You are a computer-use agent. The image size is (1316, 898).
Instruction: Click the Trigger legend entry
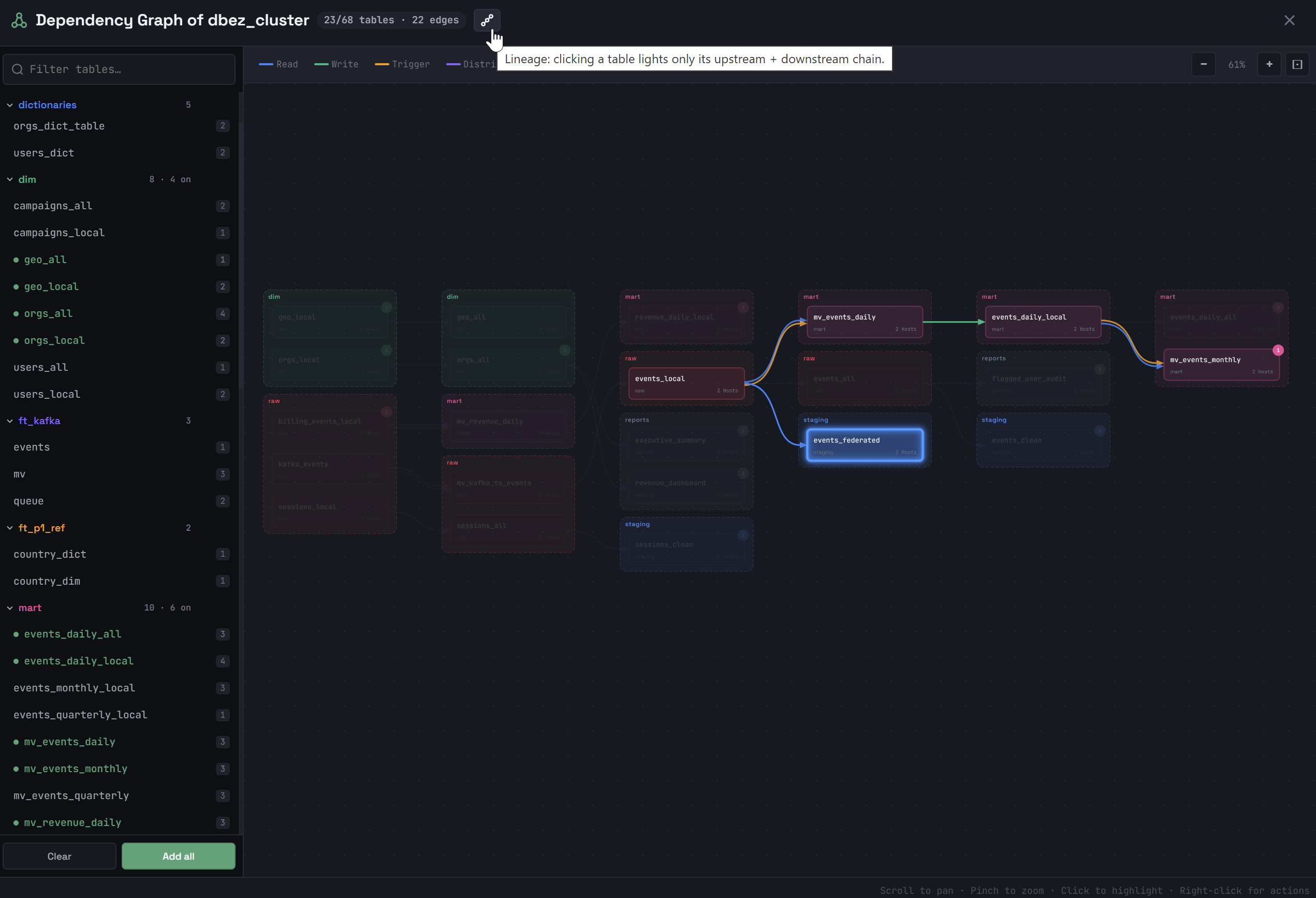402,65
